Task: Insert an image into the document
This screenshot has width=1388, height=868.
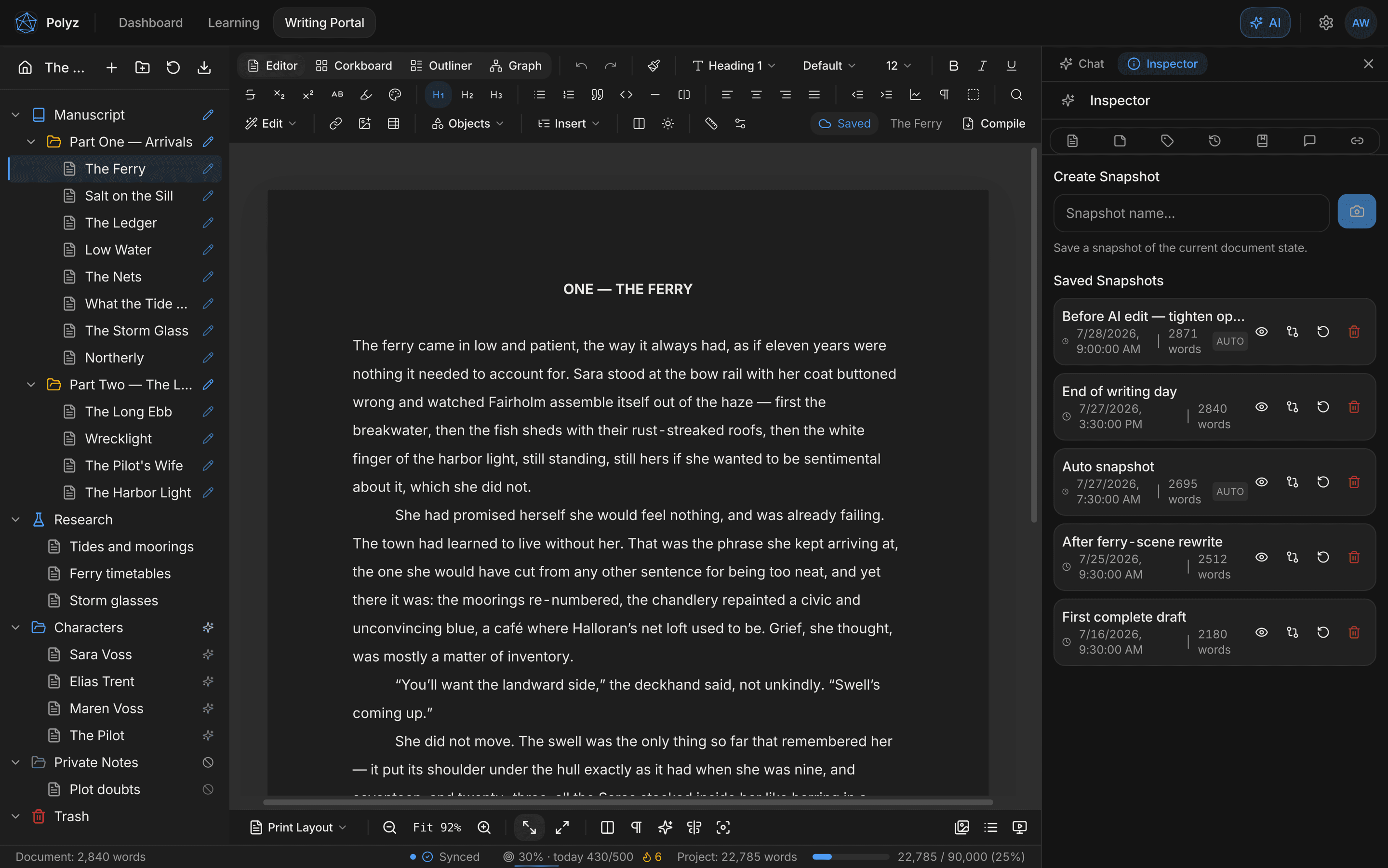Action: (364, 123)
